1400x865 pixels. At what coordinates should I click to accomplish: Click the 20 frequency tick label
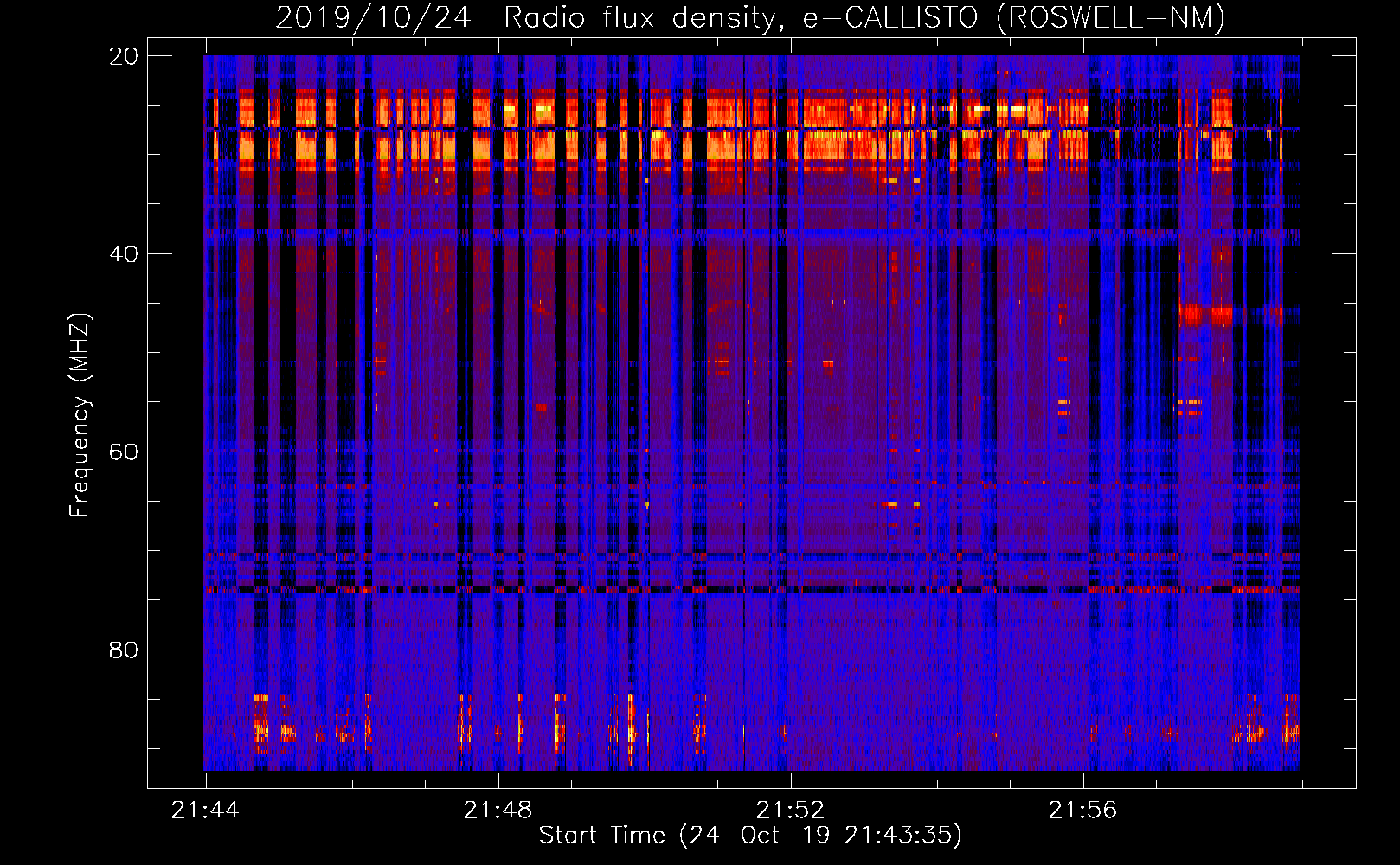click(124, 56)
